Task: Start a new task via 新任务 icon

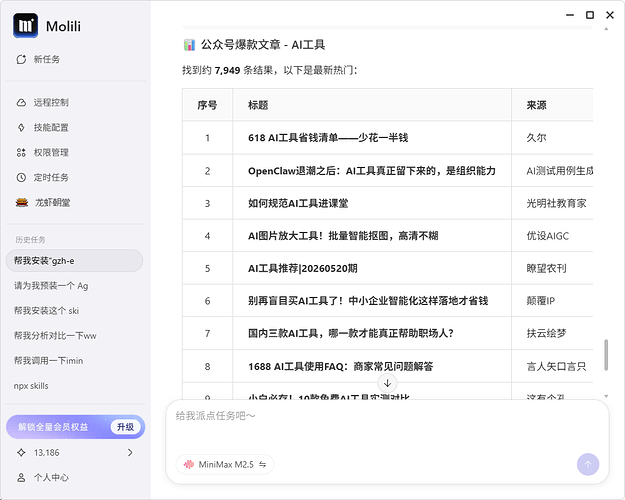Action: [x=21, y=59]
